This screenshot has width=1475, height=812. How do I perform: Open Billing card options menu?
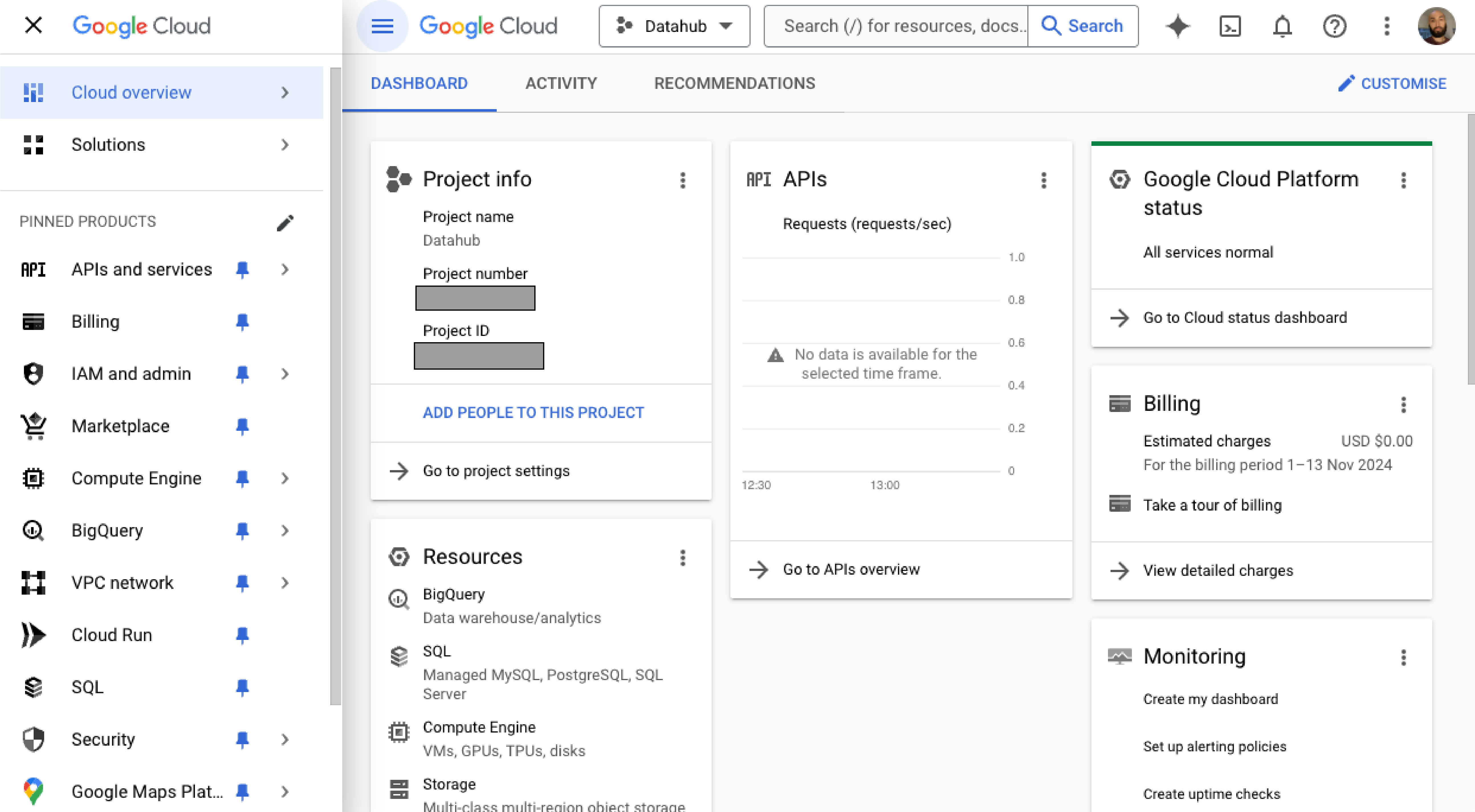click(1403, 405)
